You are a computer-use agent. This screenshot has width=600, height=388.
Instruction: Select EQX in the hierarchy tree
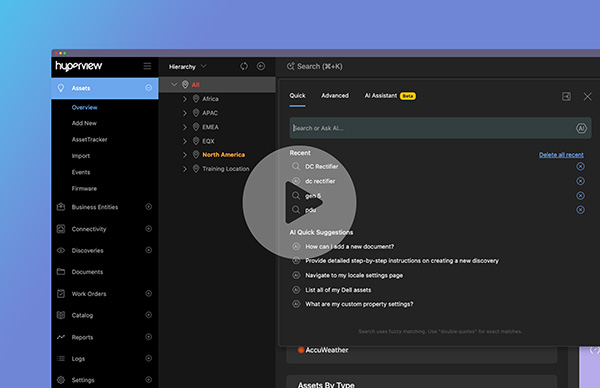point(208,141)
